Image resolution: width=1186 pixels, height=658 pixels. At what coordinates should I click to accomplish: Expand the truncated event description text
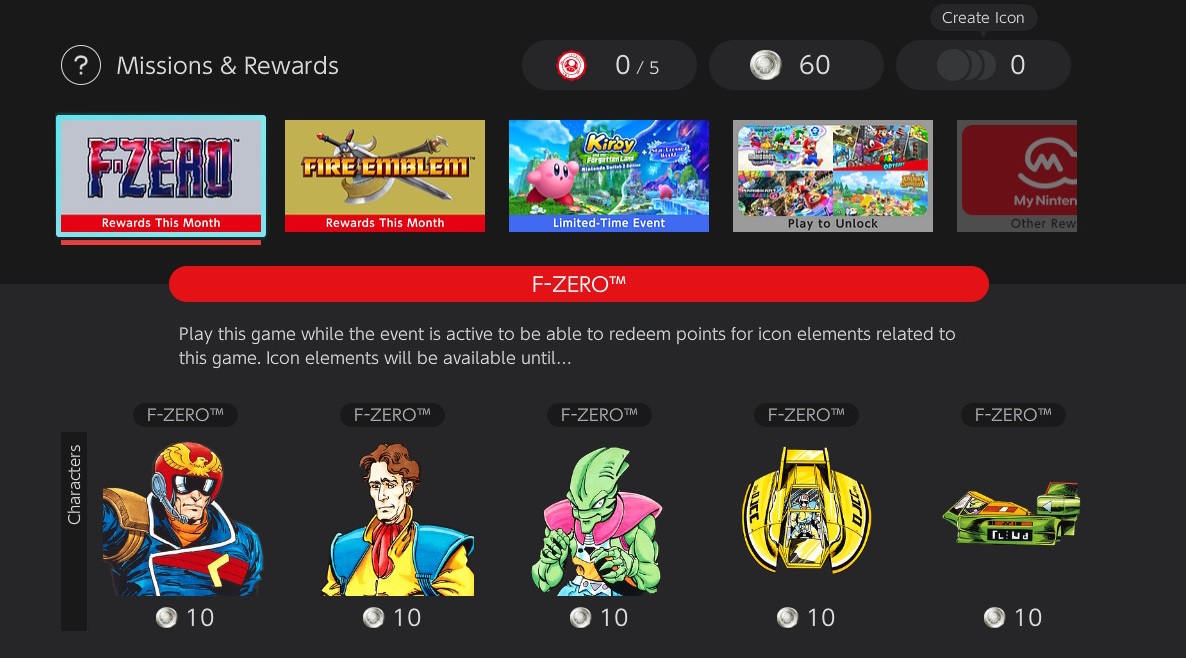567,346
